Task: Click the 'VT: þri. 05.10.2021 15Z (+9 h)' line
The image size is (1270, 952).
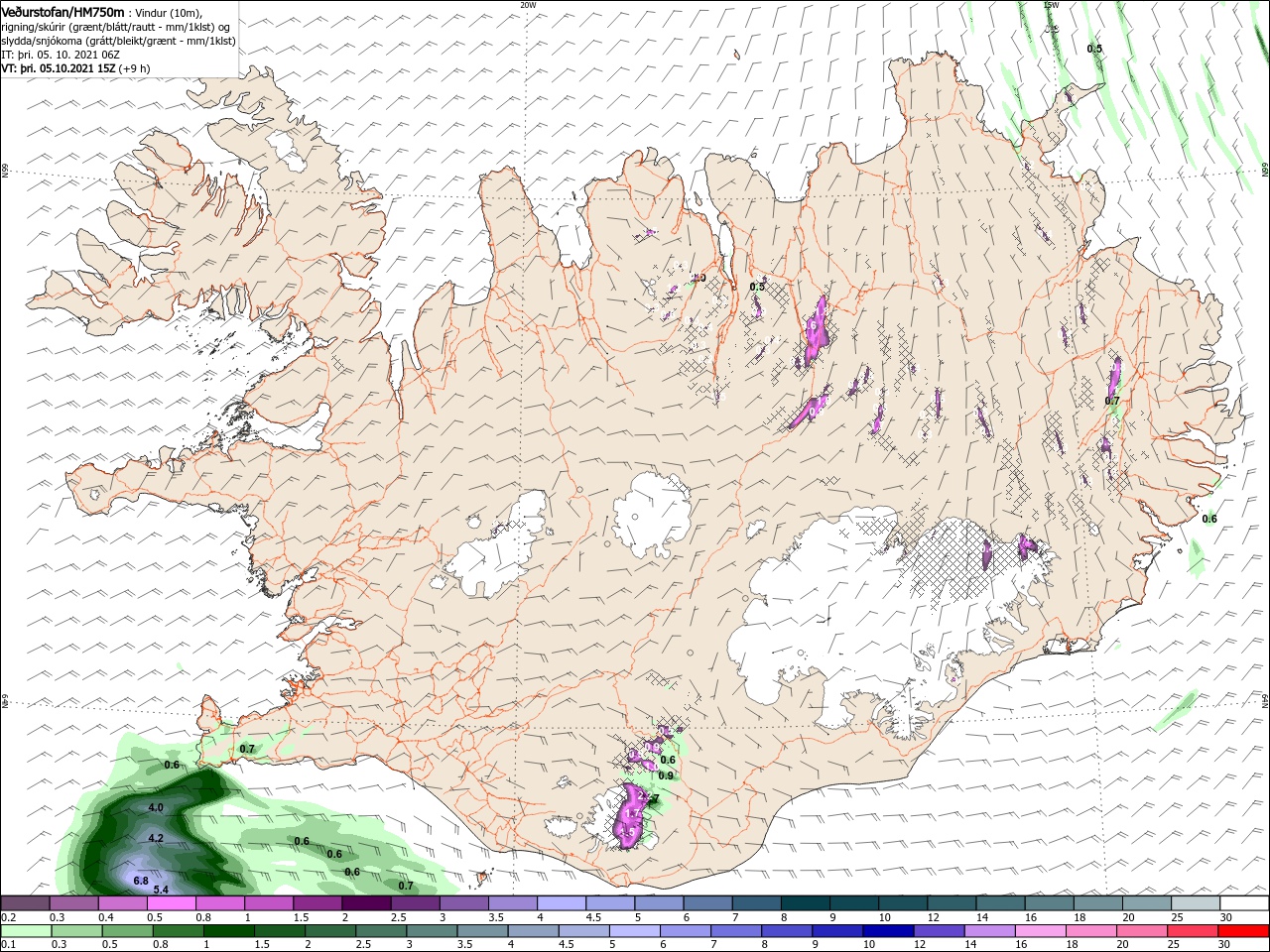Action: tap(76, 68)
